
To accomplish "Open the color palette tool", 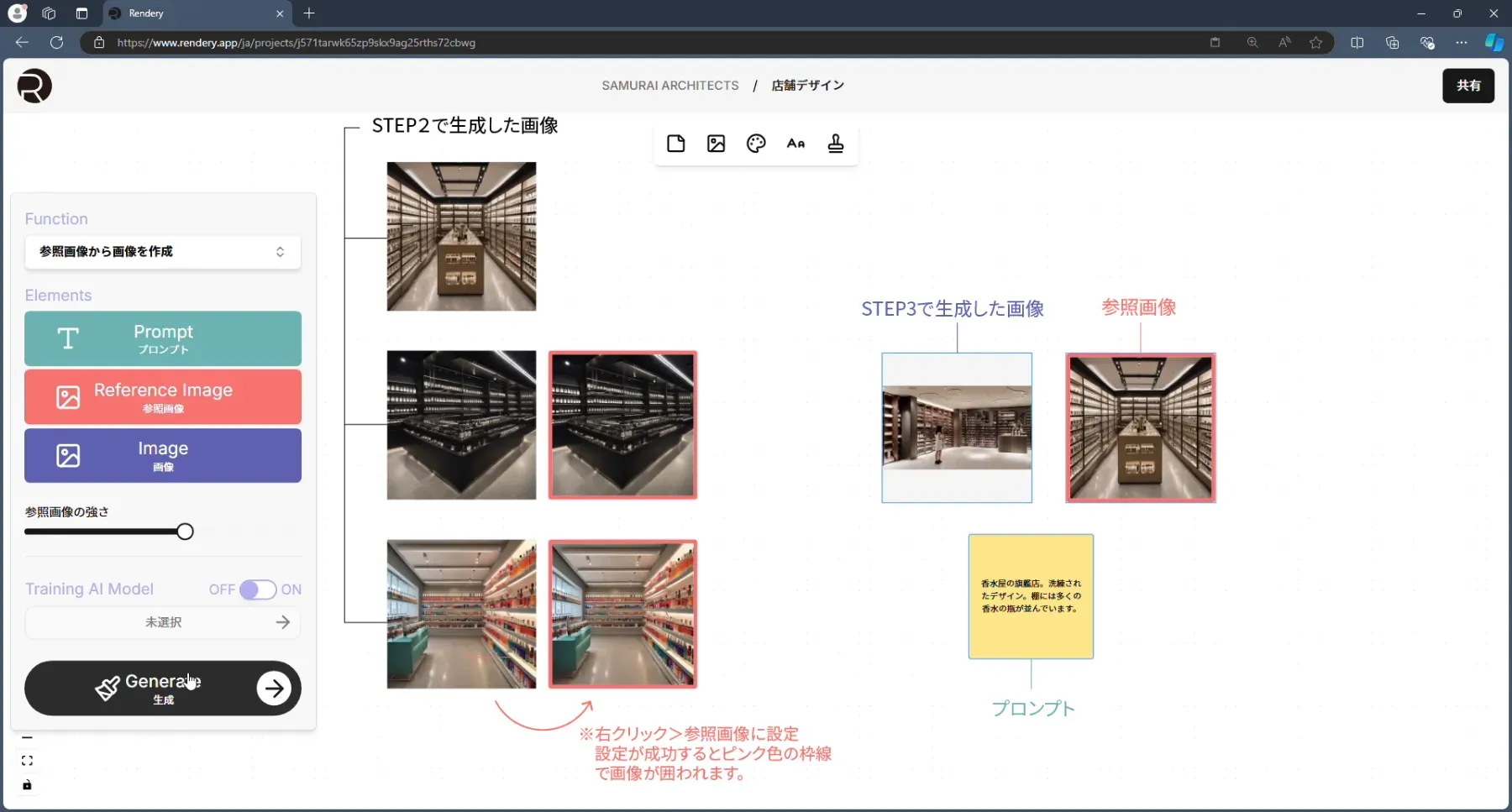I will [x=755, y=143].
